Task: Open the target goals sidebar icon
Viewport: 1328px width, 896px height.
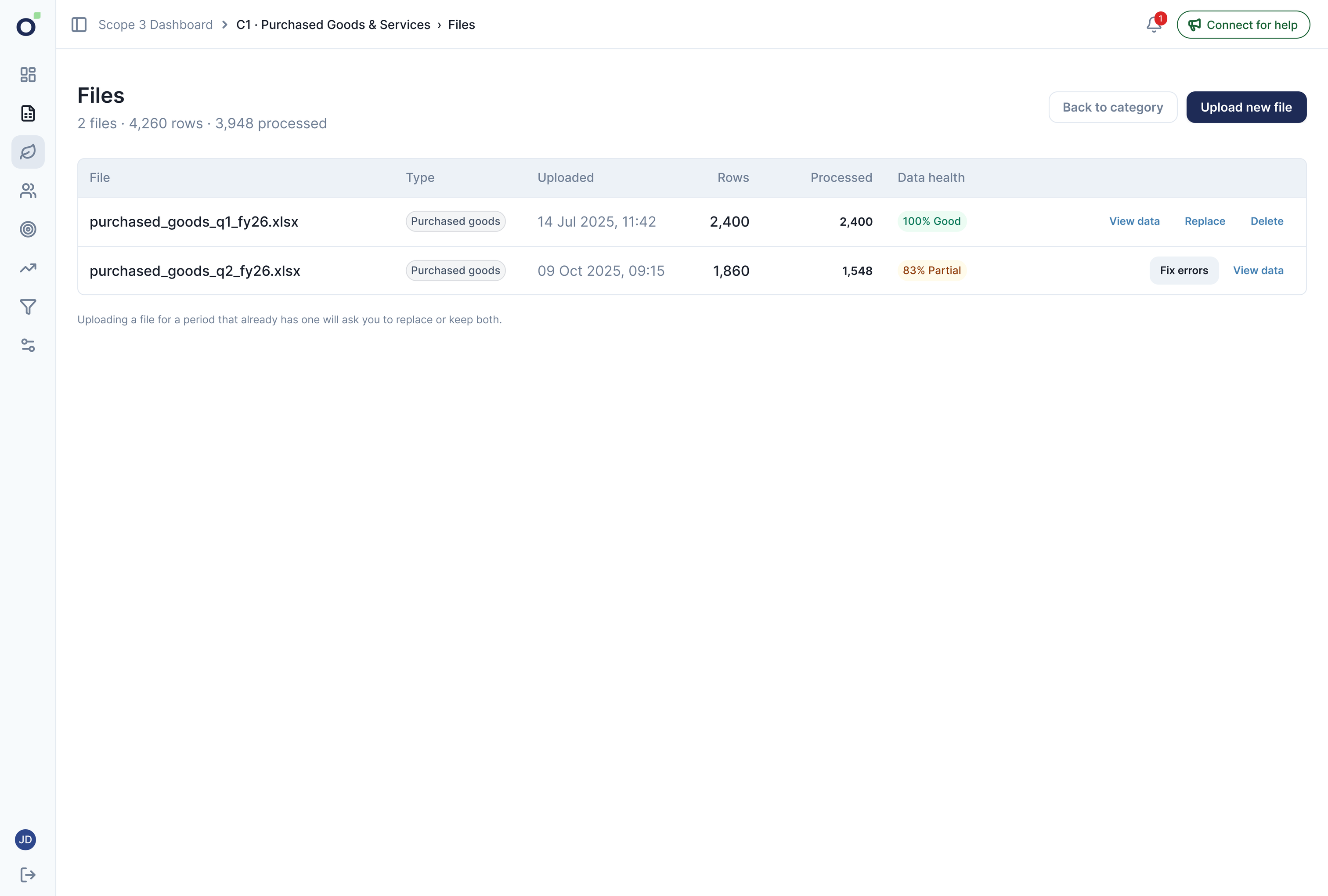Action: pos(28,229)
